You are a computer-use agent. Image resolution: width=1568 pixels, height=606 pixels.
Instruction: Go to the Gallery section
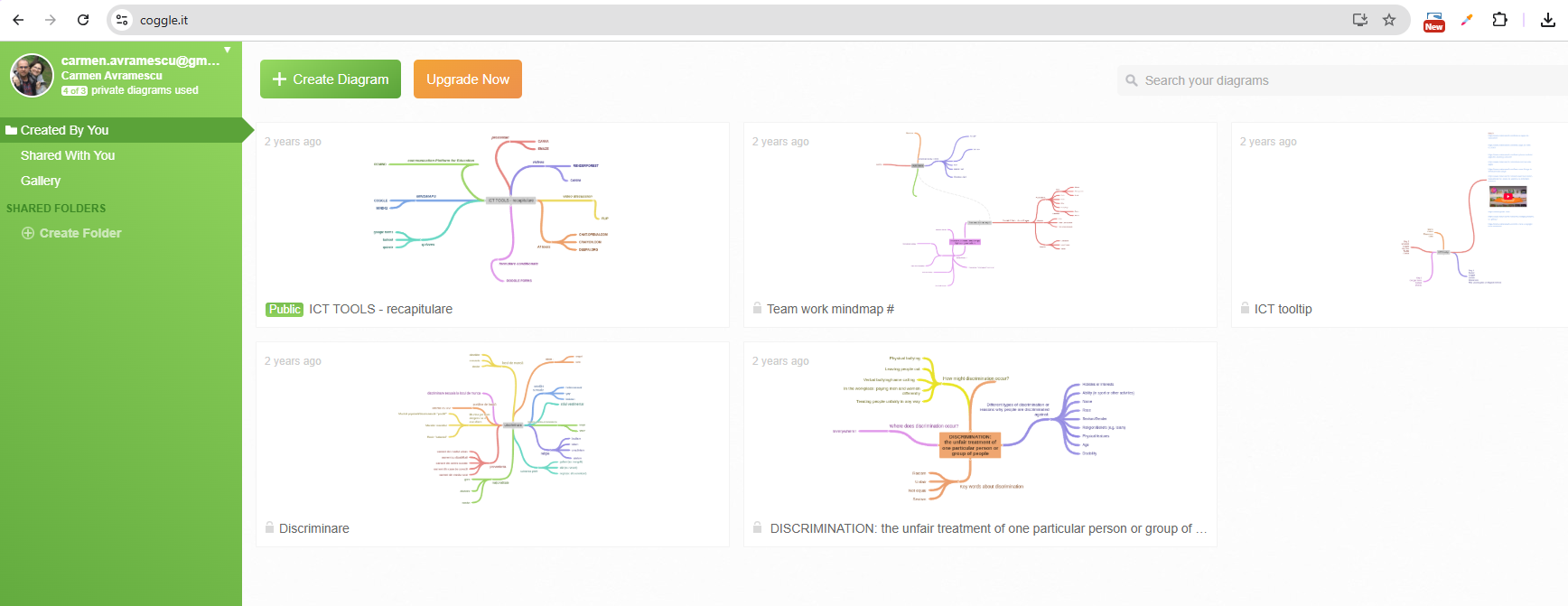pos(41,181)
